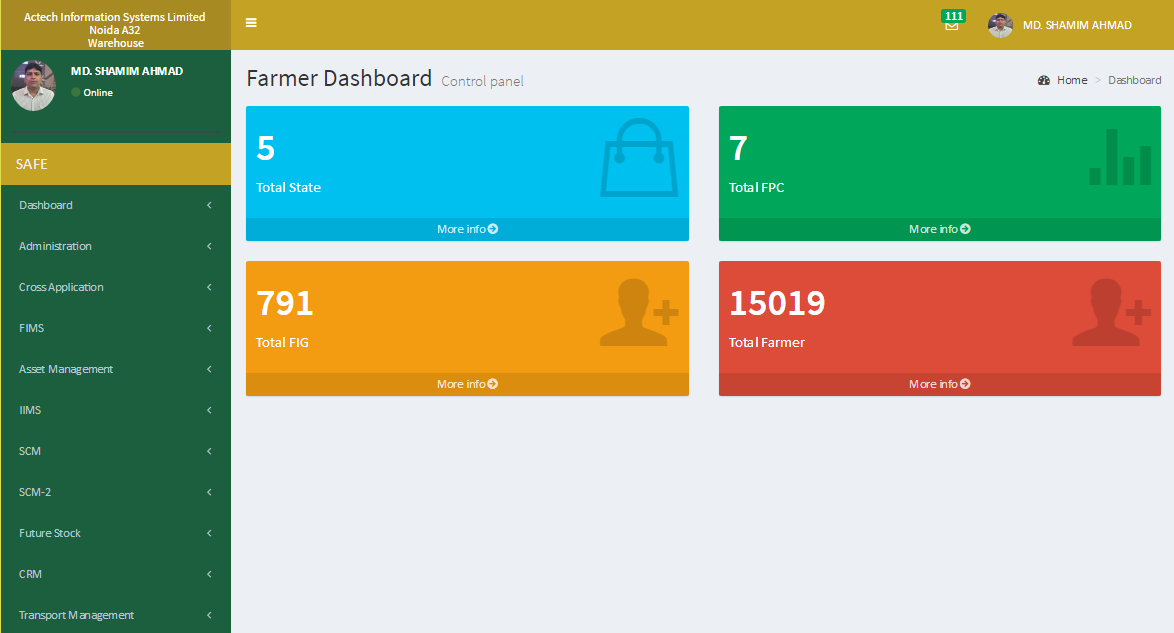Screen dimensions: 1174x633
Task: Expand the Future Stock chevron arrow
Action: tap(209, 533)
